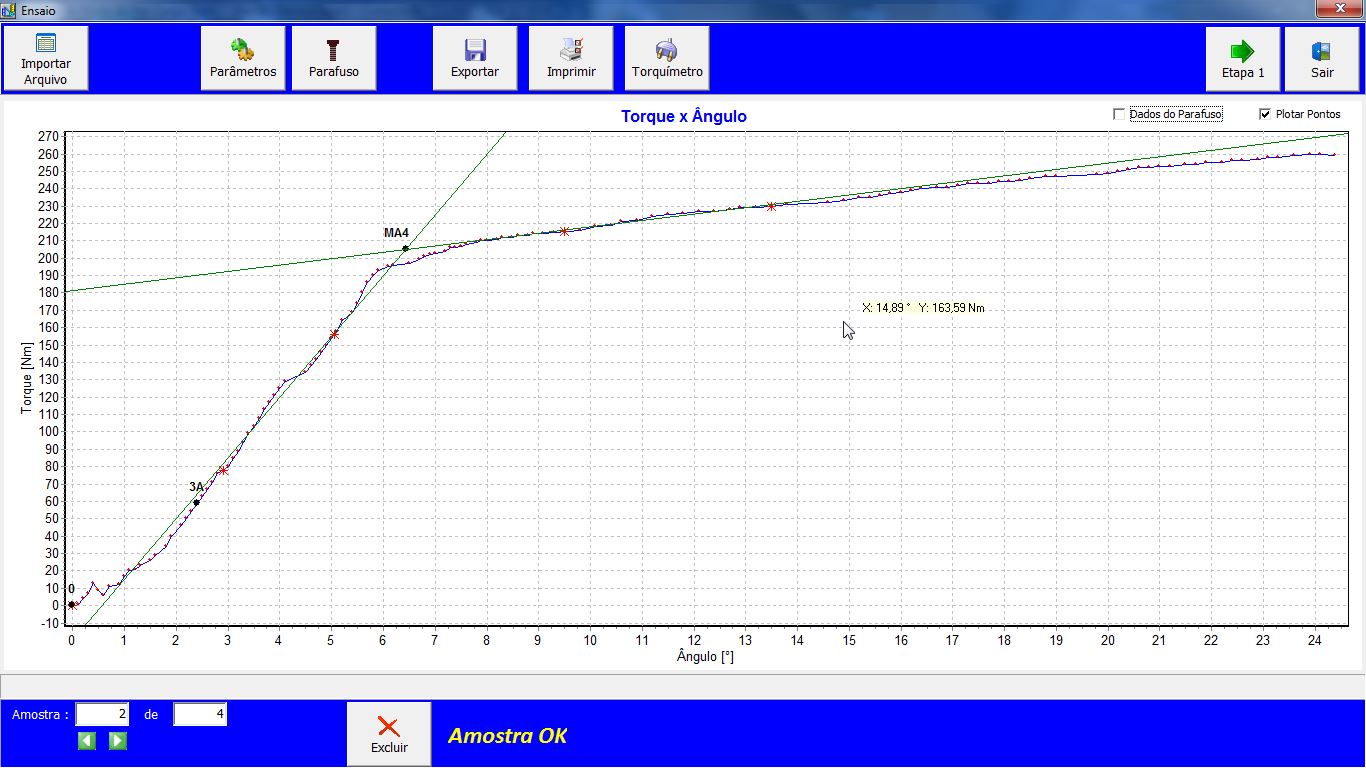
Task: Click the Exportar save button
Action: [475, 58]
